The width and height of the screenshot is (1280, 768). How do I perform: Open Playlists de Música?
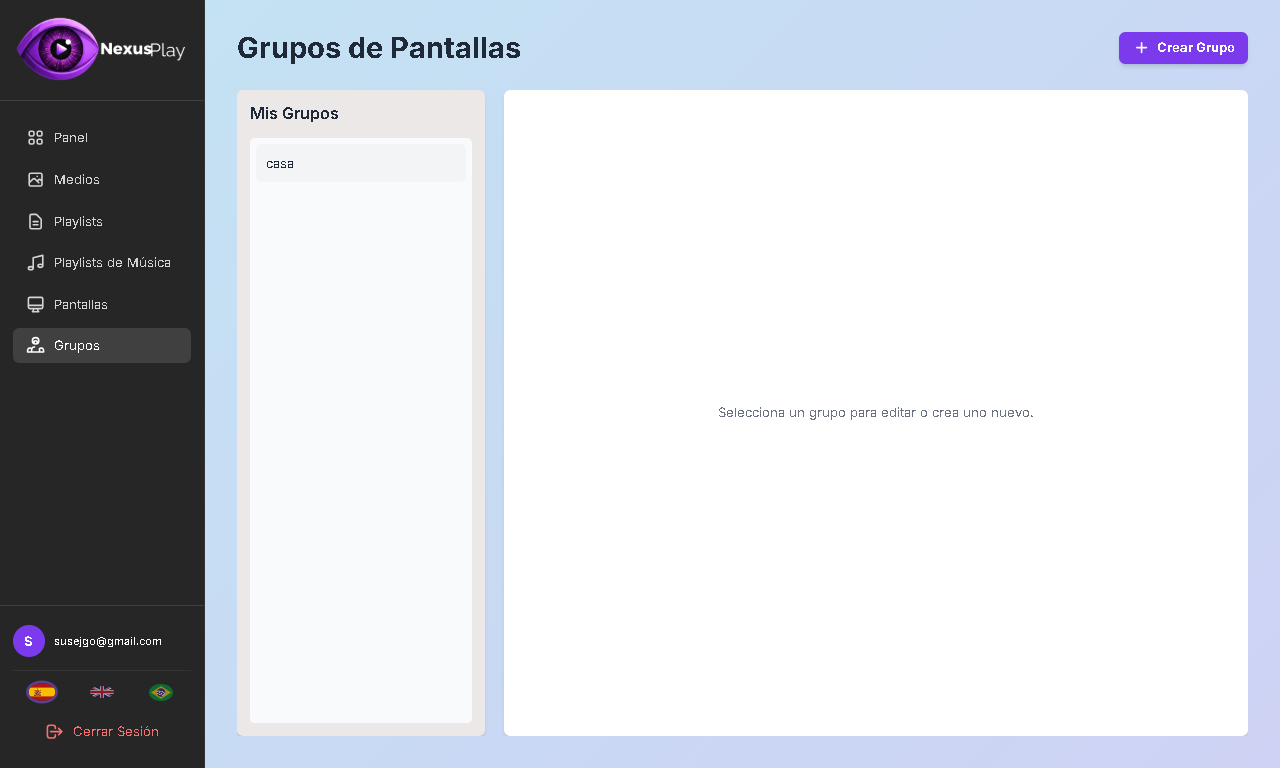[102, 263]
